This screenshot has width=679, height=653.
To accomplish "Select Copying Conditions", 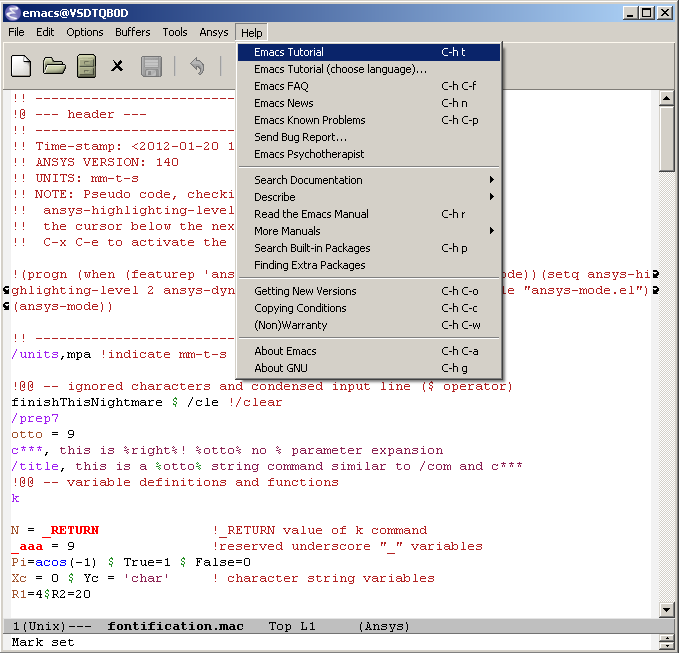I will pyautogui.click(x=369, y=308).
